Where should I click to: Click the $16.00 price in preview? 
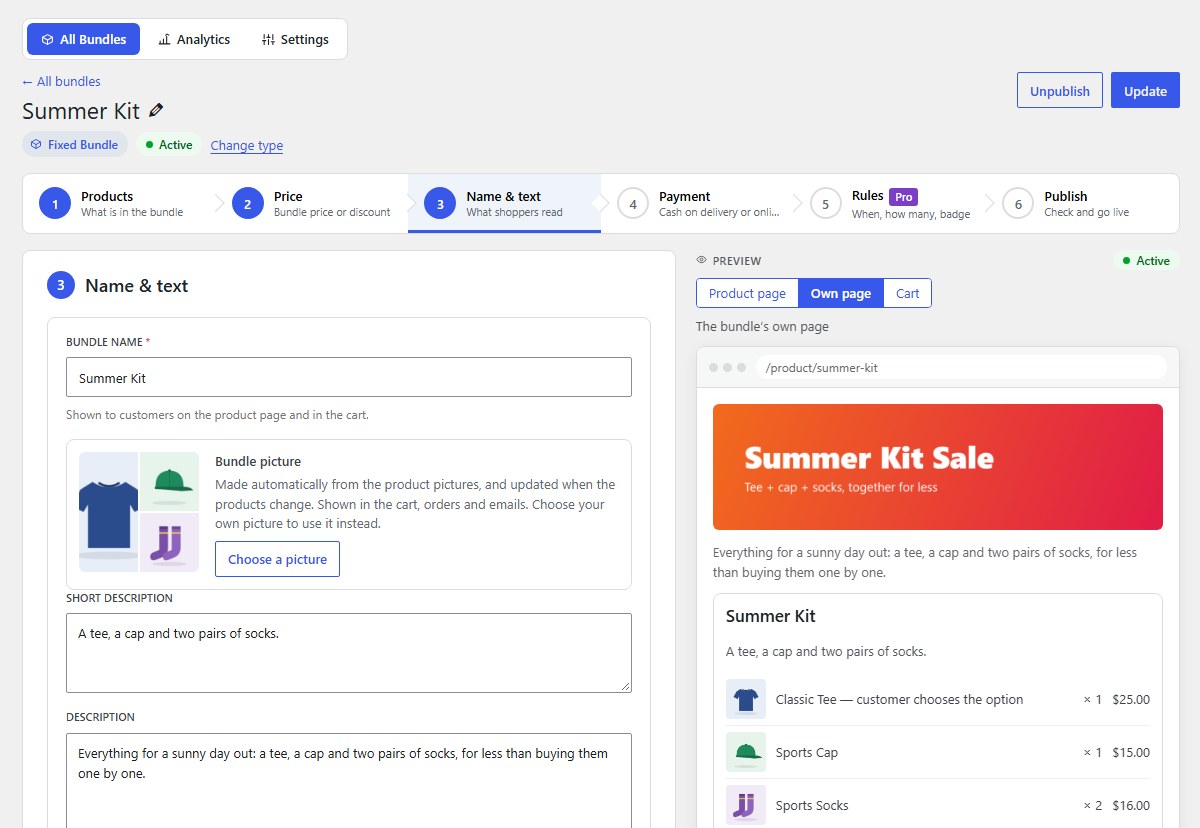1131,805
